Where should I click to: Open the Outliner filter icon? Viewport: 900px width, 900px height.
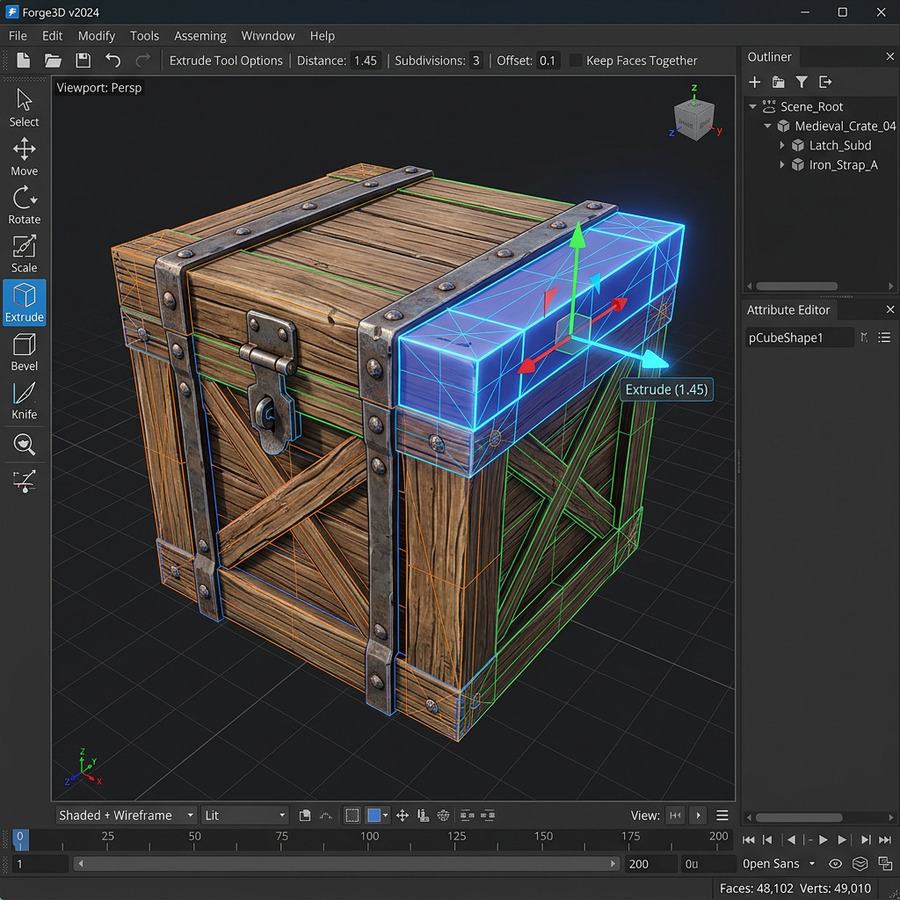800,82
